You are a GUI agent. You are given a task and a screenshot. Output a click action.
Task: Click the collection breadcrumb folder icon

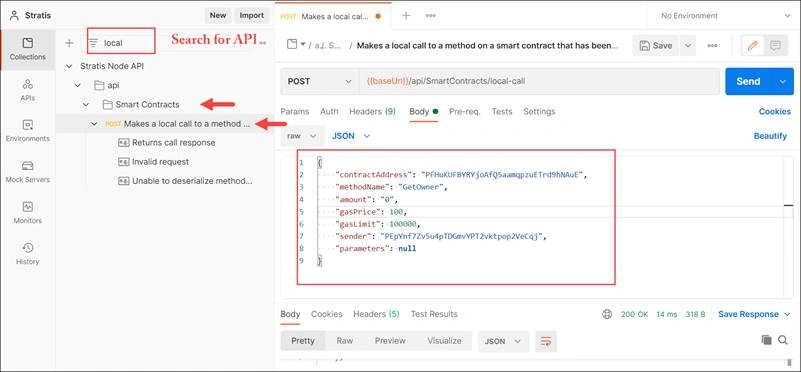pyautogui.click(x=292, y=44)
